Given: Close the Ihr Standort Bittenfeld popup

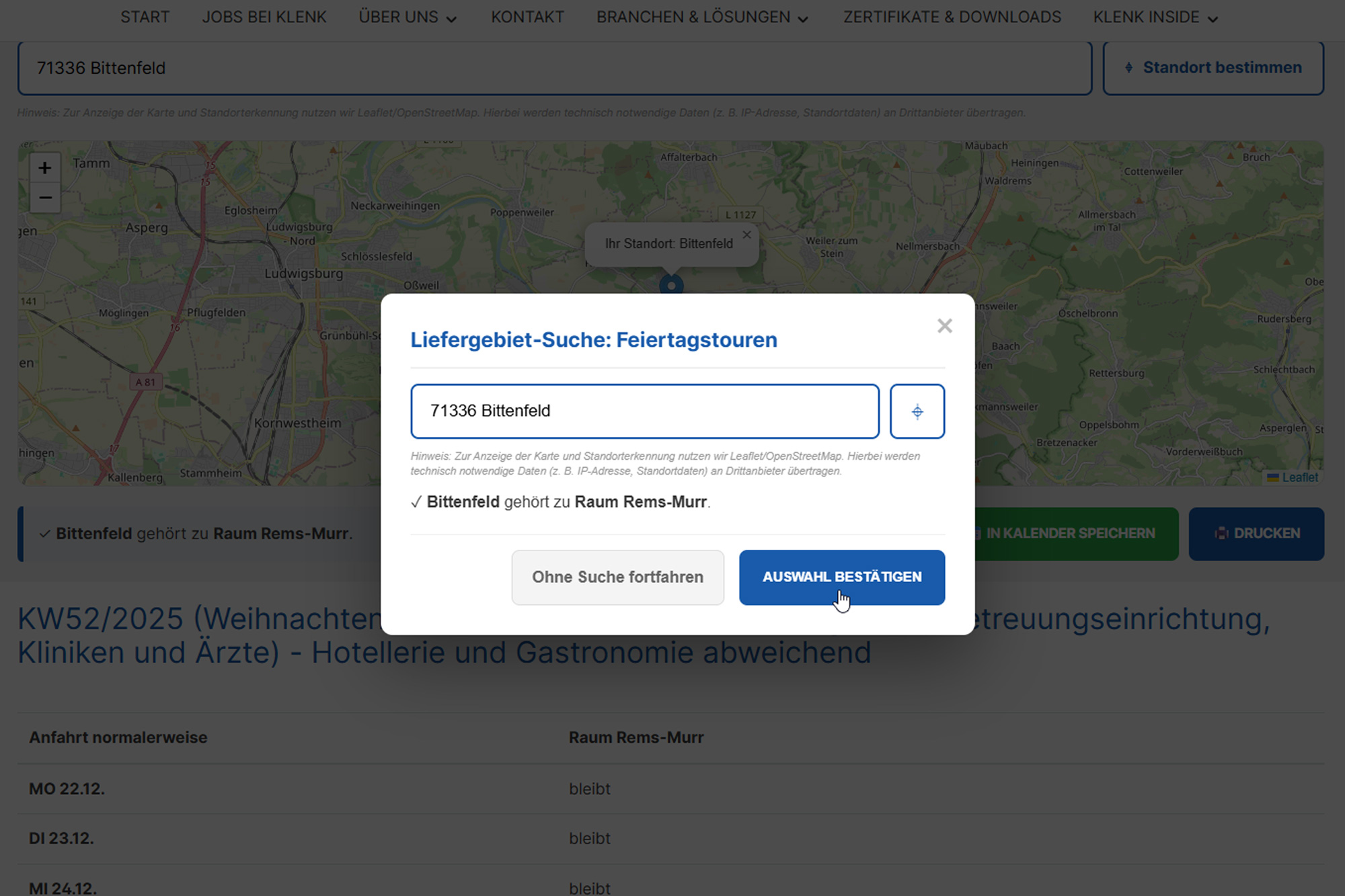Looking at the screenshot, I should coord(746,235).
